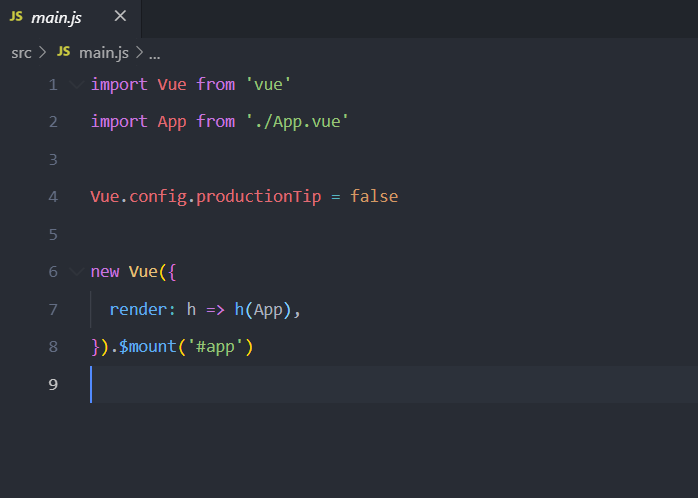Image resolution: width=698 pixels, height=498 pixels.
Task: Close the main.js tab
Action: (x=120, y=17)
